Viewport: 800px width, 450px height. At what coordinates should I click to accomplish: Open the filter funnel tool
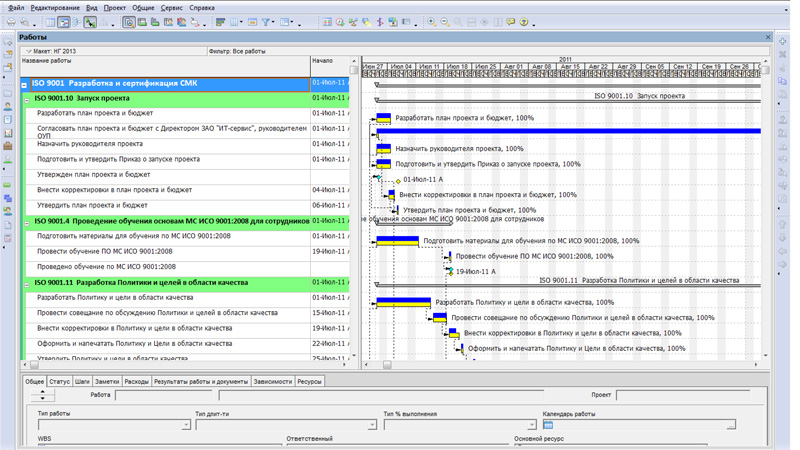267,21
